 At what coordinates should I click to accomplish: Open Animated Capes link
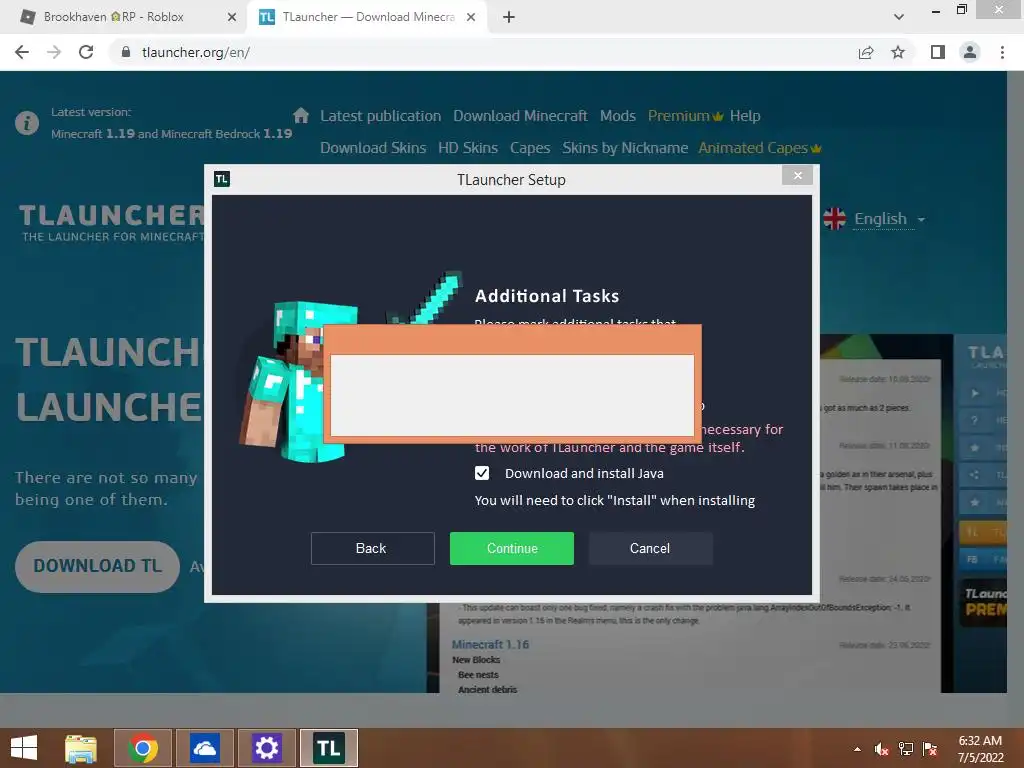760,148
